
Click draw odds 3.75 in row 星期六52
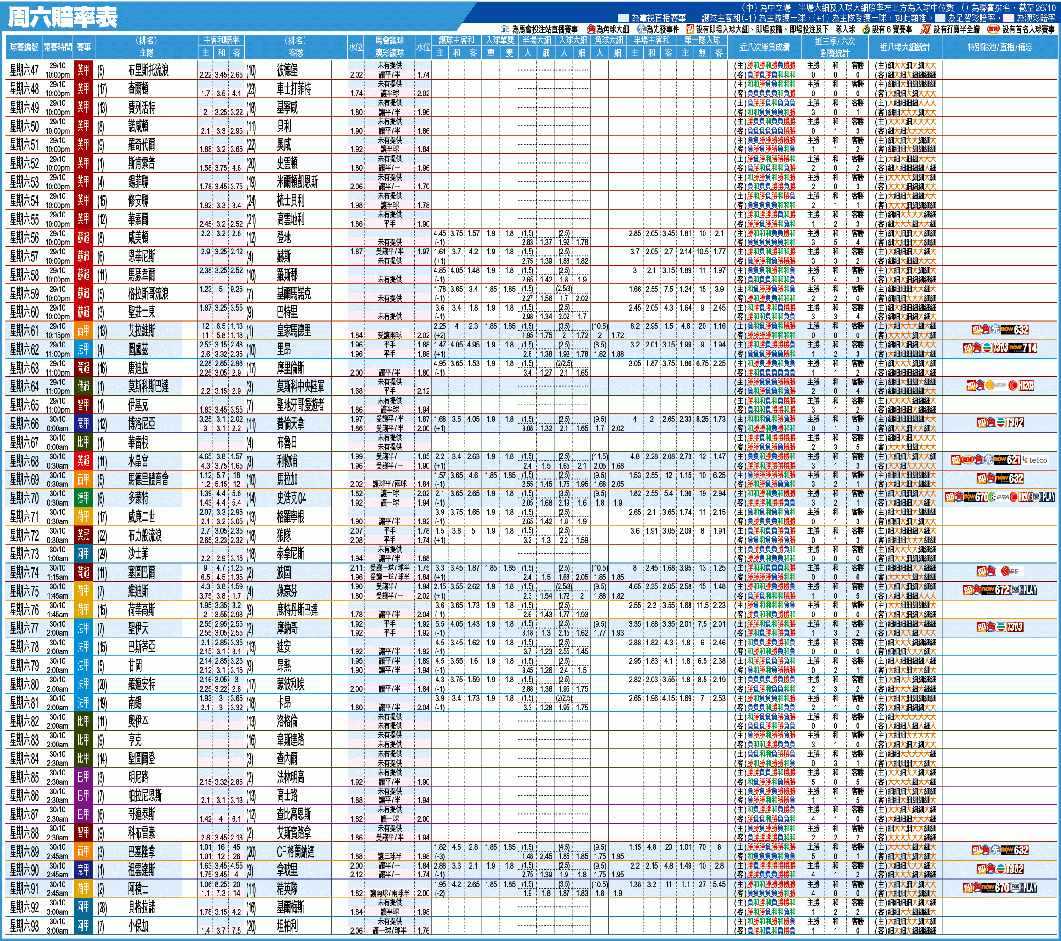pos(221,168)
